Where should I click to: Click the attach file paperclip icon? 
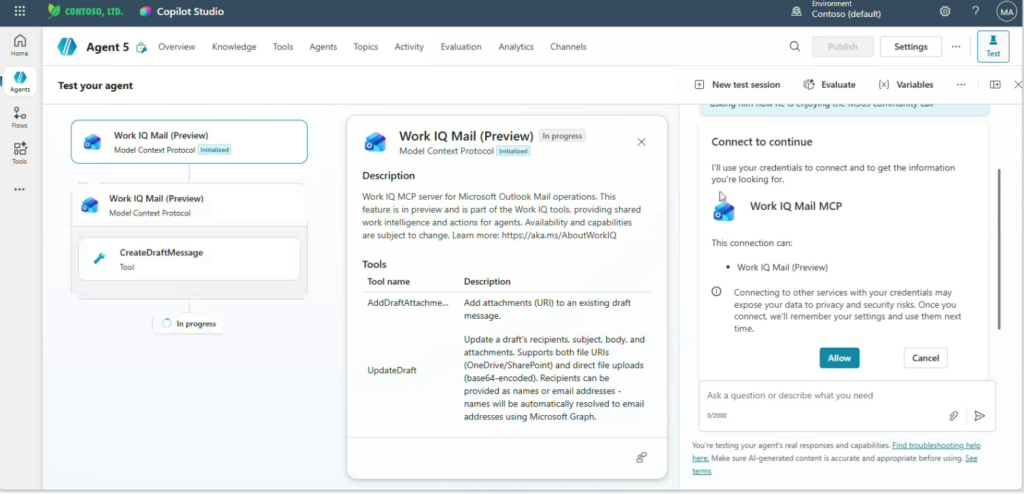[x=954, y=415]
